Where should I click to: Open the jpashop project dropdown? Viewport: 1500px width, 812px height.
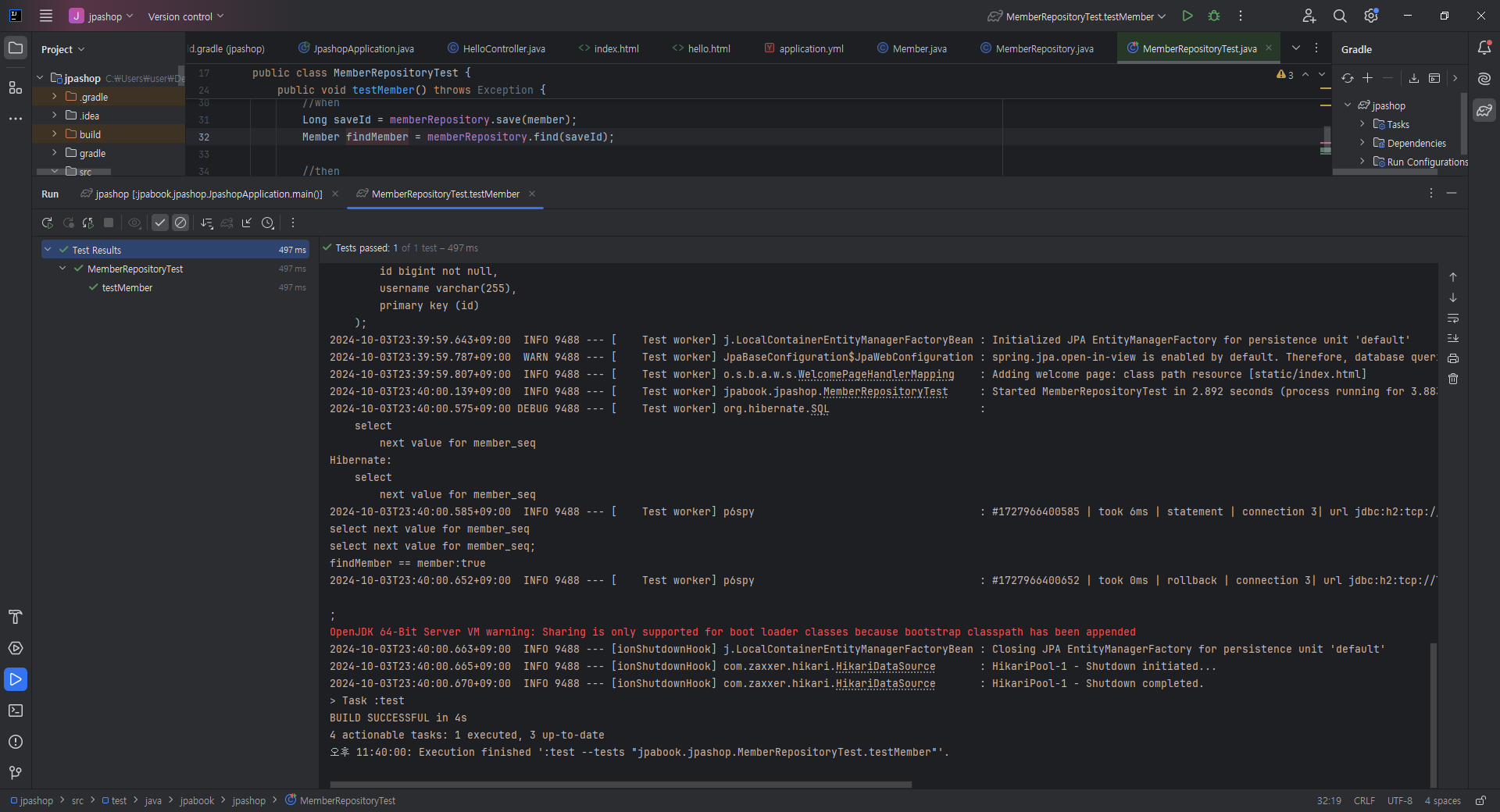tap(102, 16)
